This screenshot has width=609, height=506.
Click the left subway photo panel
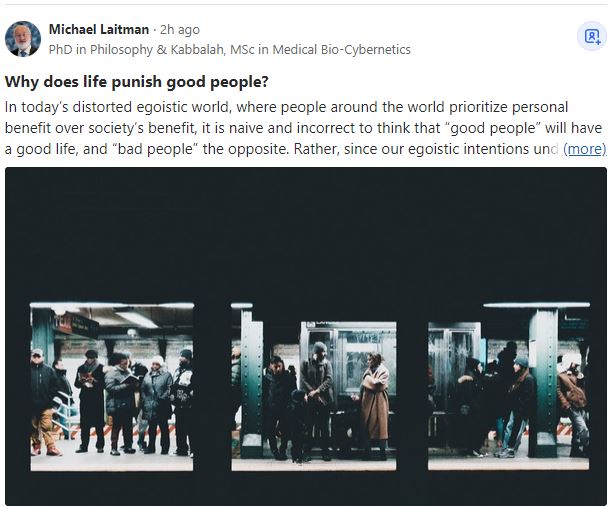pyautogui.click(x=112, y=387)
